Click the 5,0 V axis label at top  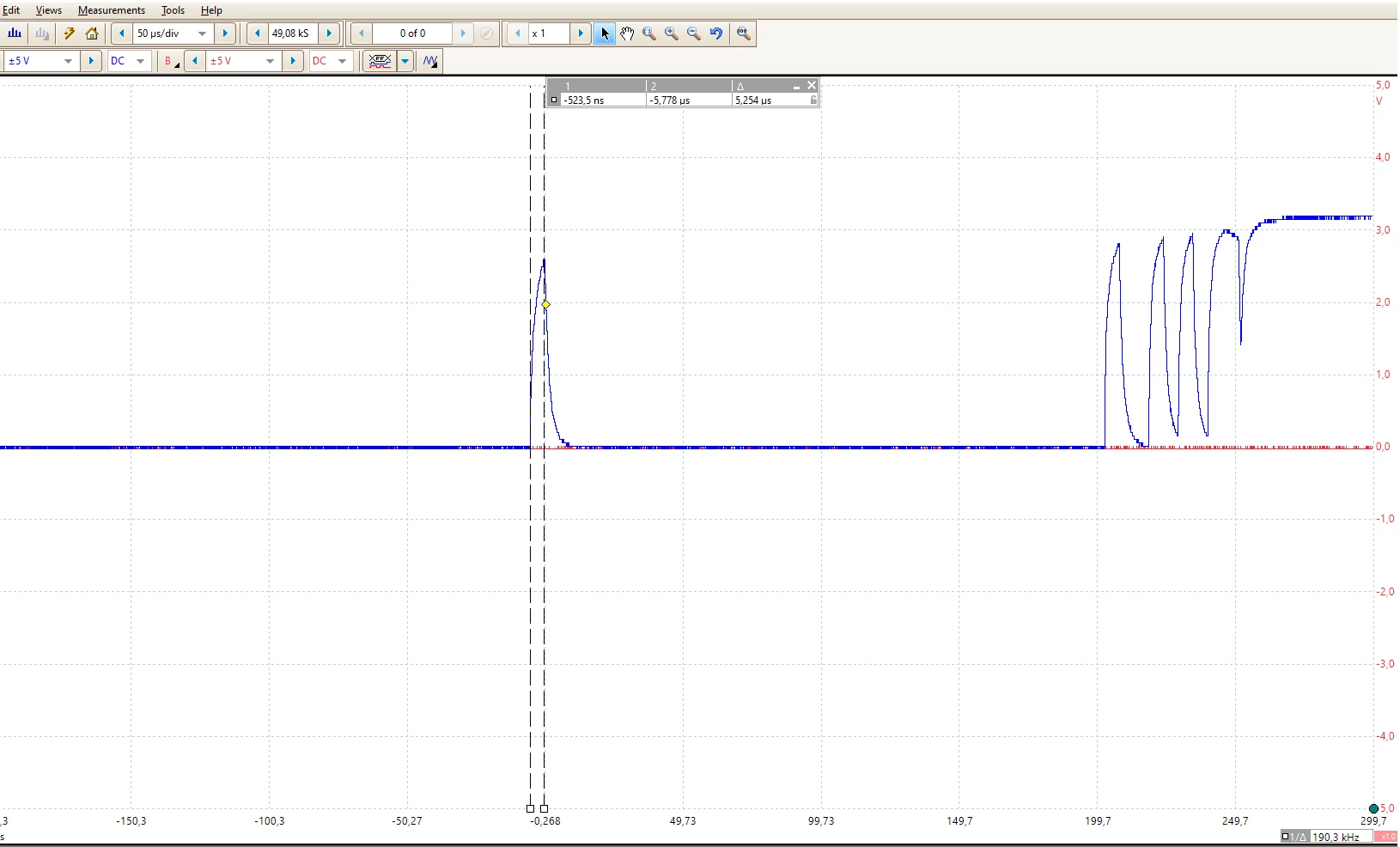(1383, 85)
